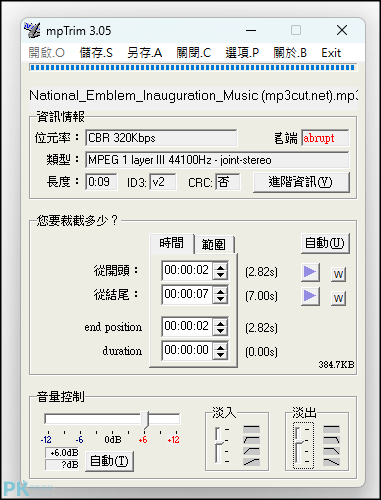Click the red abrupt ending field
The height and width of the screenshot is (500, 381).
click(325, 138)
